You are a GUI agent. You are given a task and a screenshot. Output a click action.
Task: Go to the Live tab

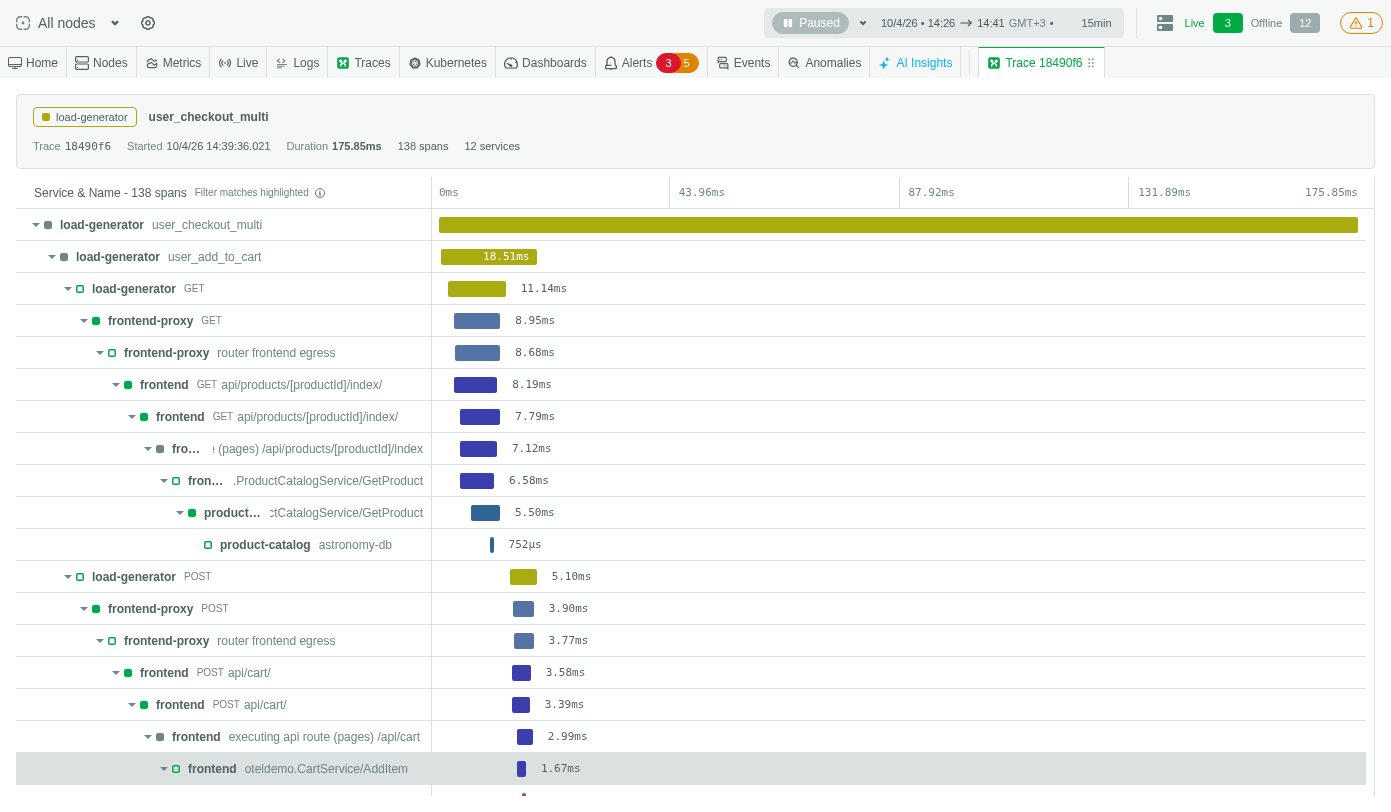click(238, 63)
